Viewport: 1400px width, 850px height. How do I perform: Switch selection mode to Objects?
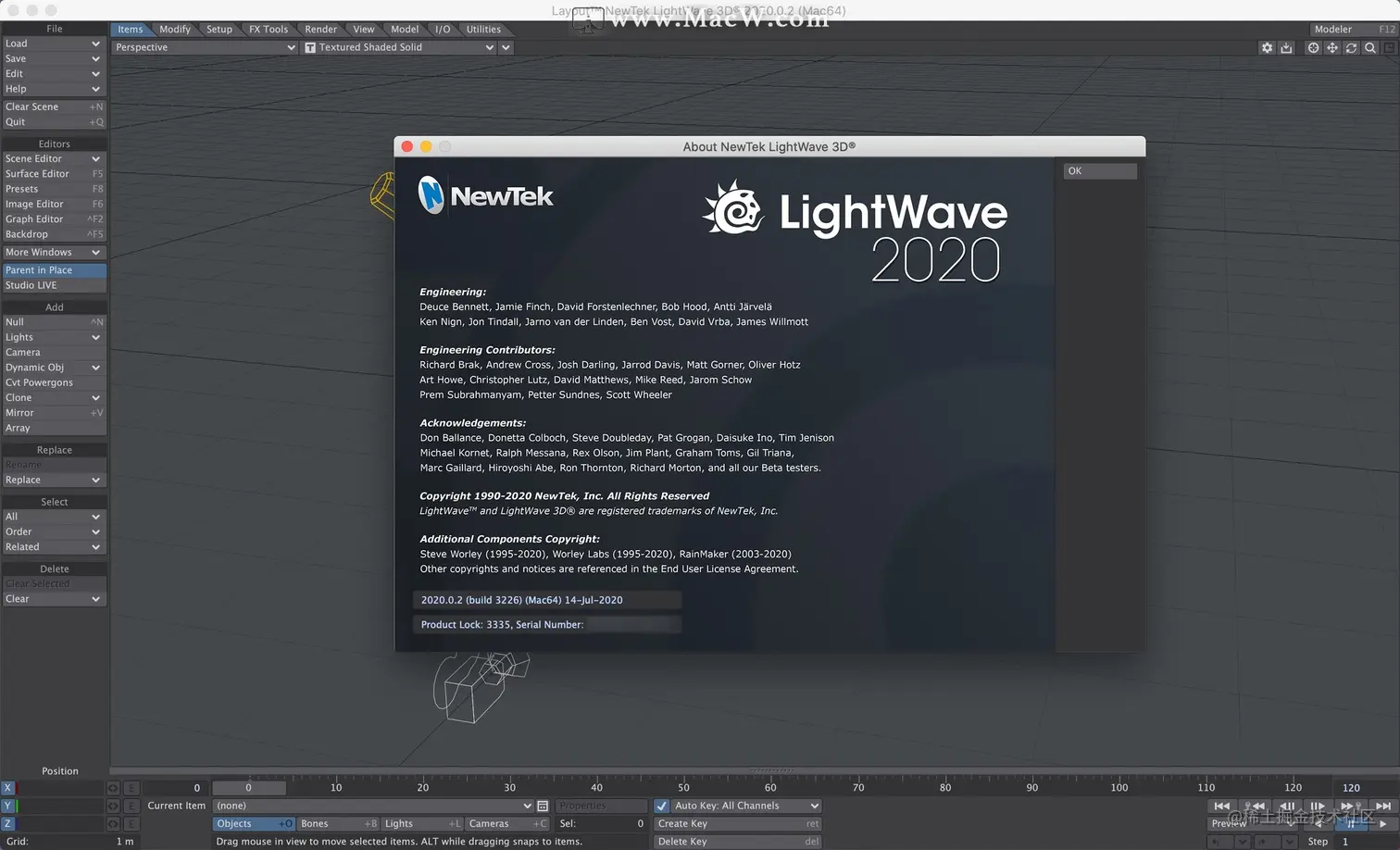(x=254, y=823)
